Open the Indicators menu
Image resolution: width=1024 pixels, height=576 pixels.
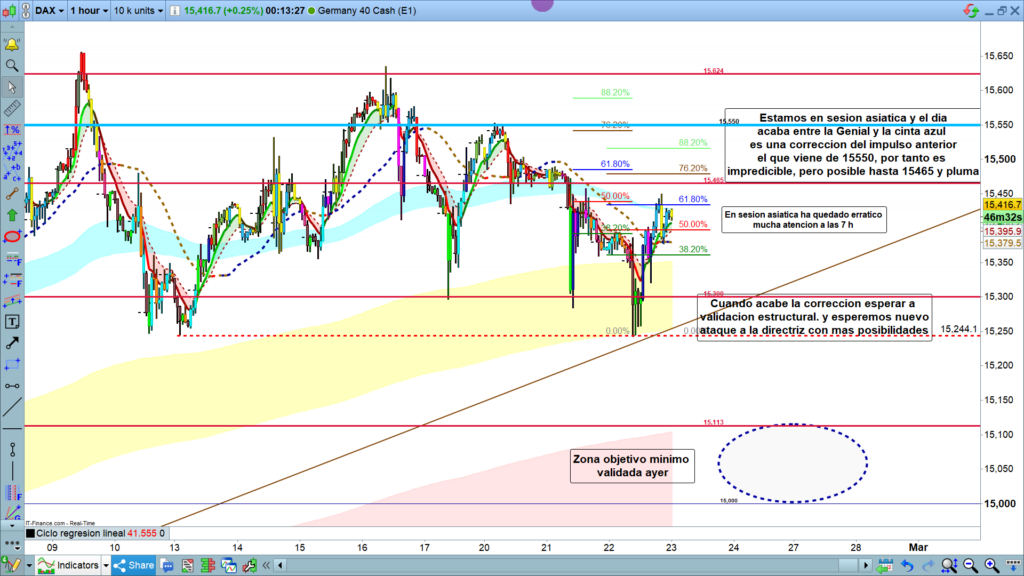click(76, 565)
